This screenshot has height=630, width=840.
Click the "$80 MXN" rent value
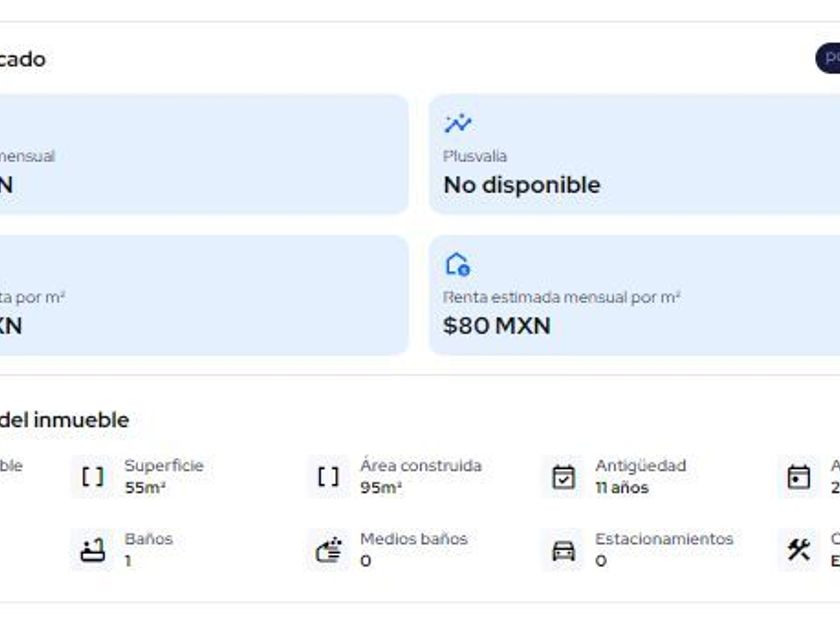point(496,326)
